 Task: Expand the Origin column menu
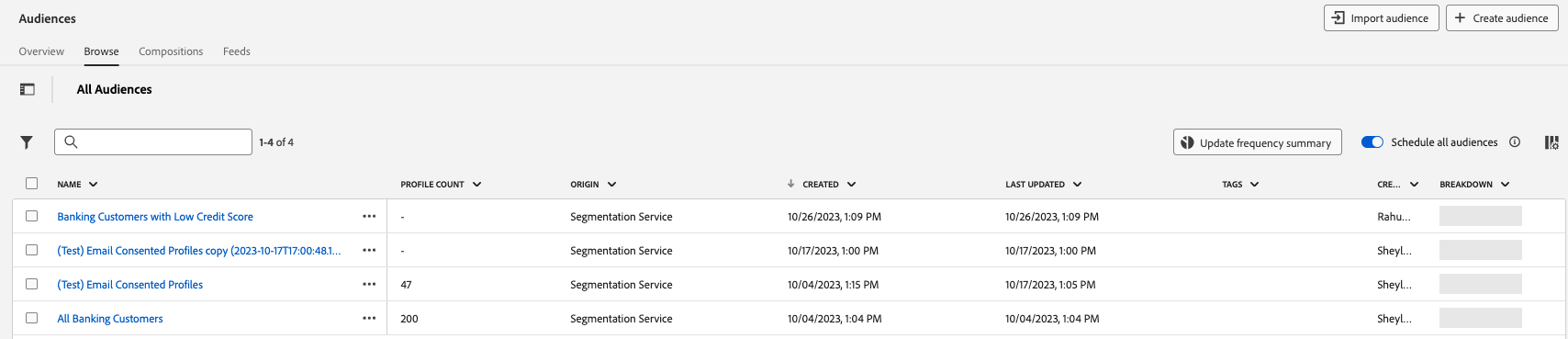tap(611, 185)
